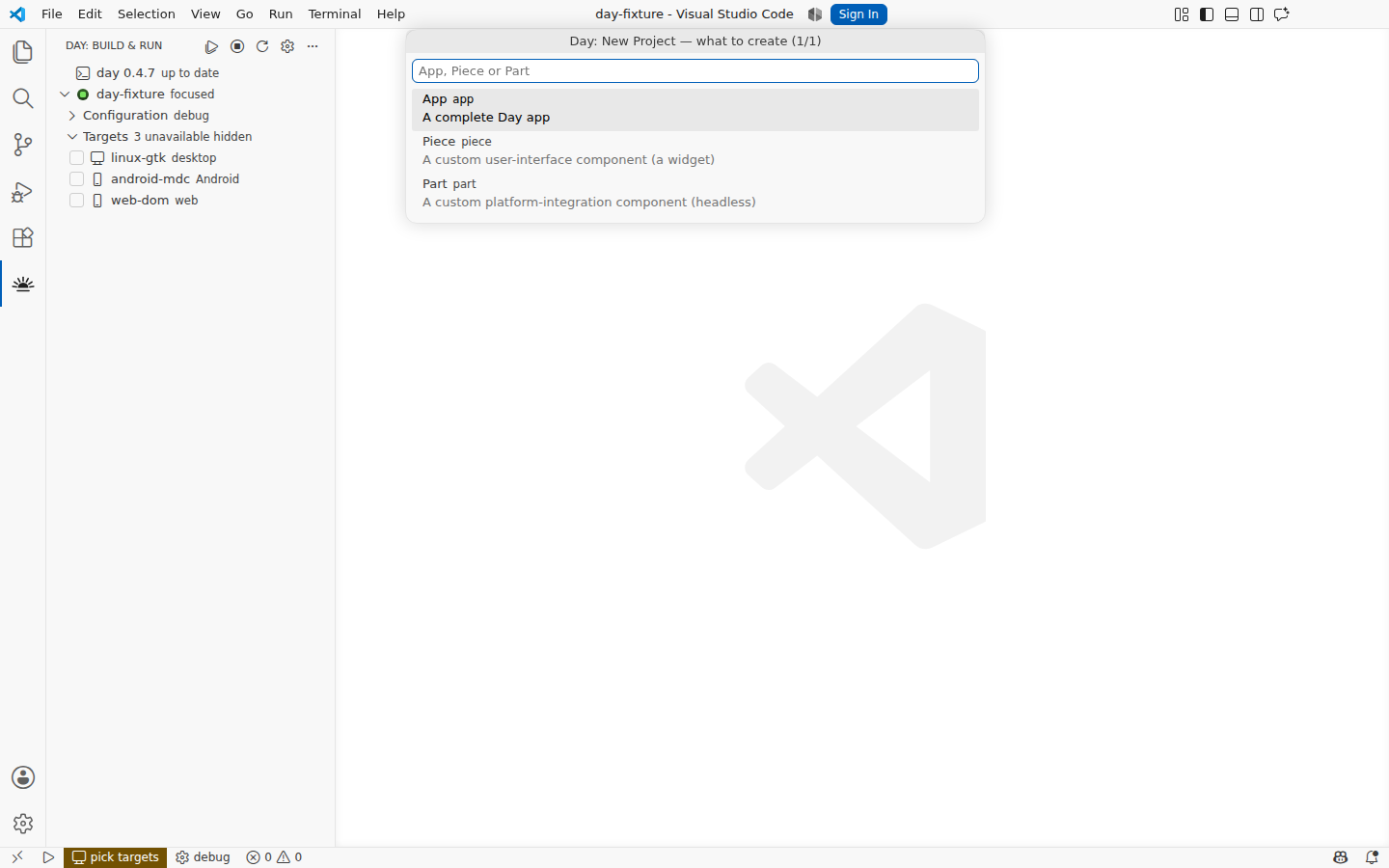Open the Terminal menu
The image size is (1389, 868).
coord(335,14)
